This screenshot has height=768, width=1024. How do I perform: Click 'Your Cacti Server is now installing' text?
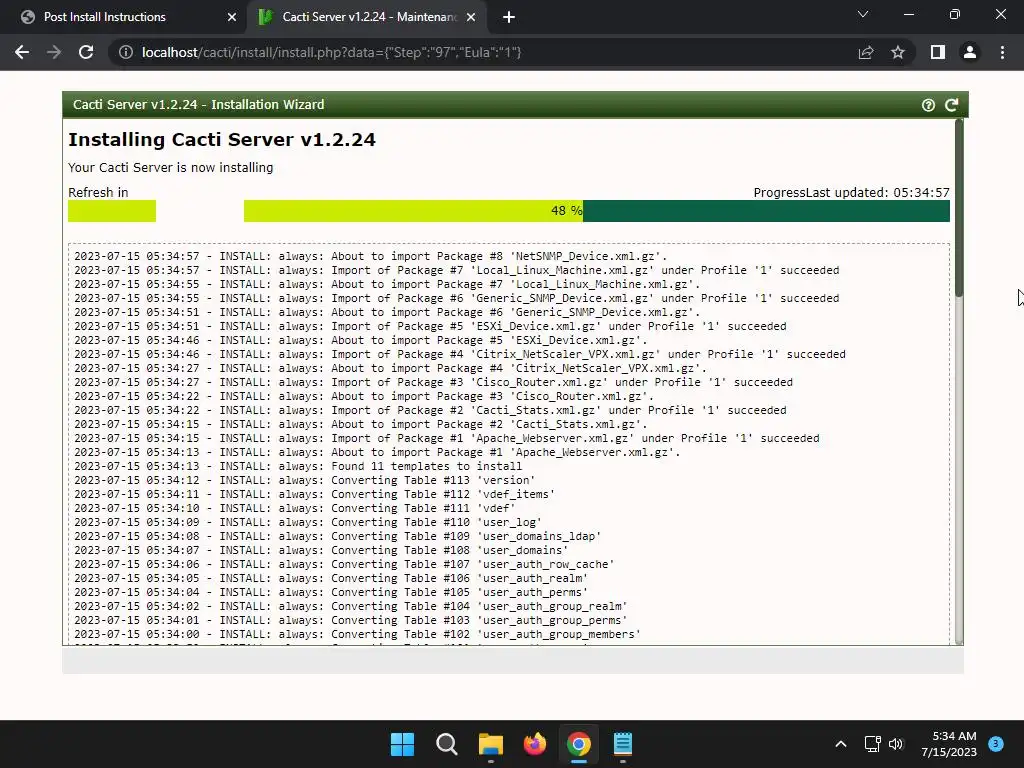pyautogui.click(x=170, y=168)
